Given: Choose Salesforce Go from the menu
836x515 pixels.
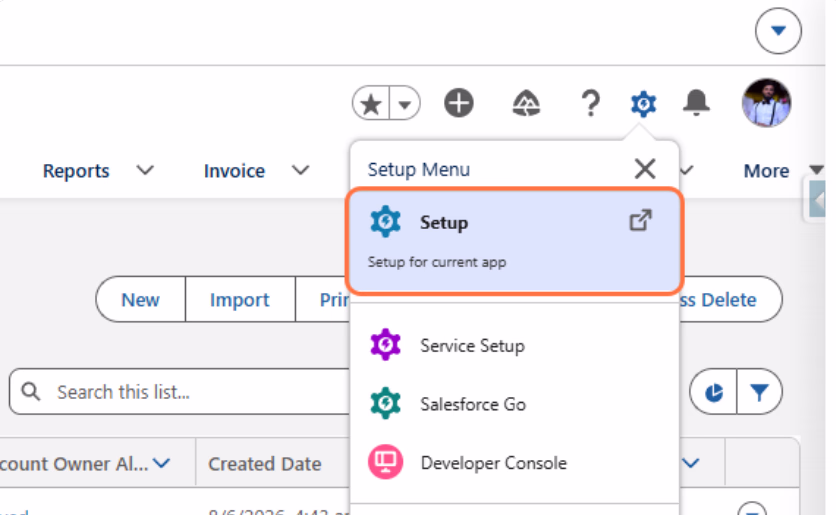Looking at the screenshot, I should [515, 404].
